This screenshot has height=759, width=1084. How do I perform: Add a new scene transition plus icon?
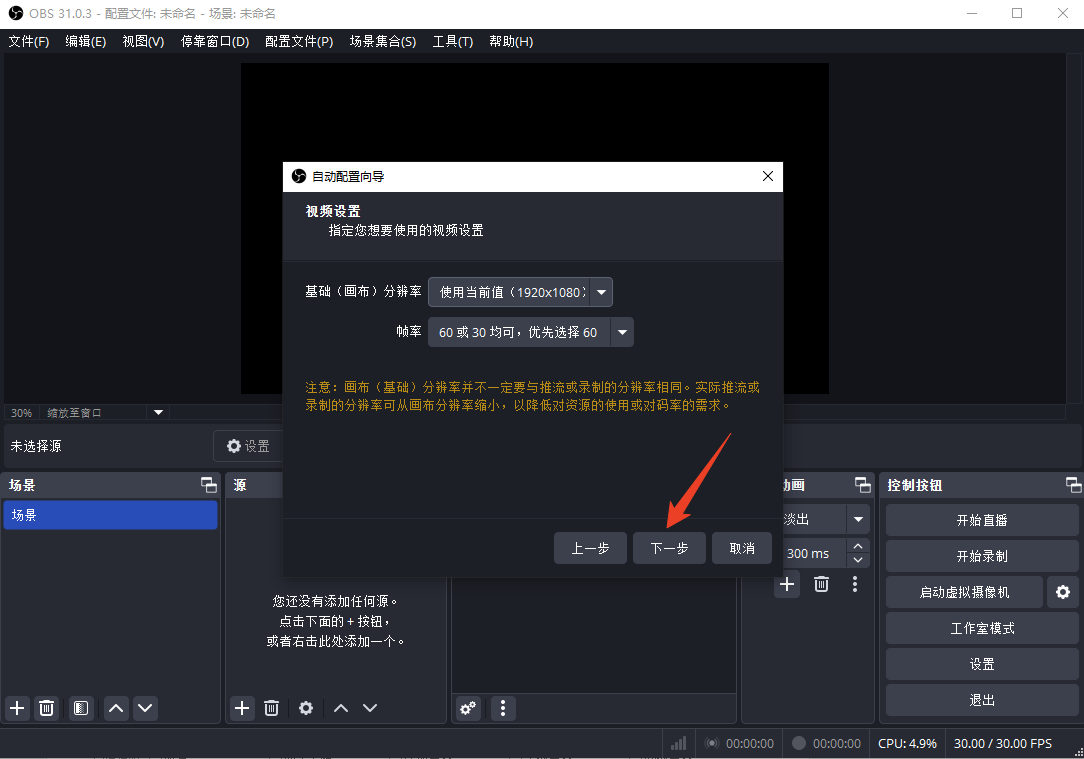(x=787, y=584)
